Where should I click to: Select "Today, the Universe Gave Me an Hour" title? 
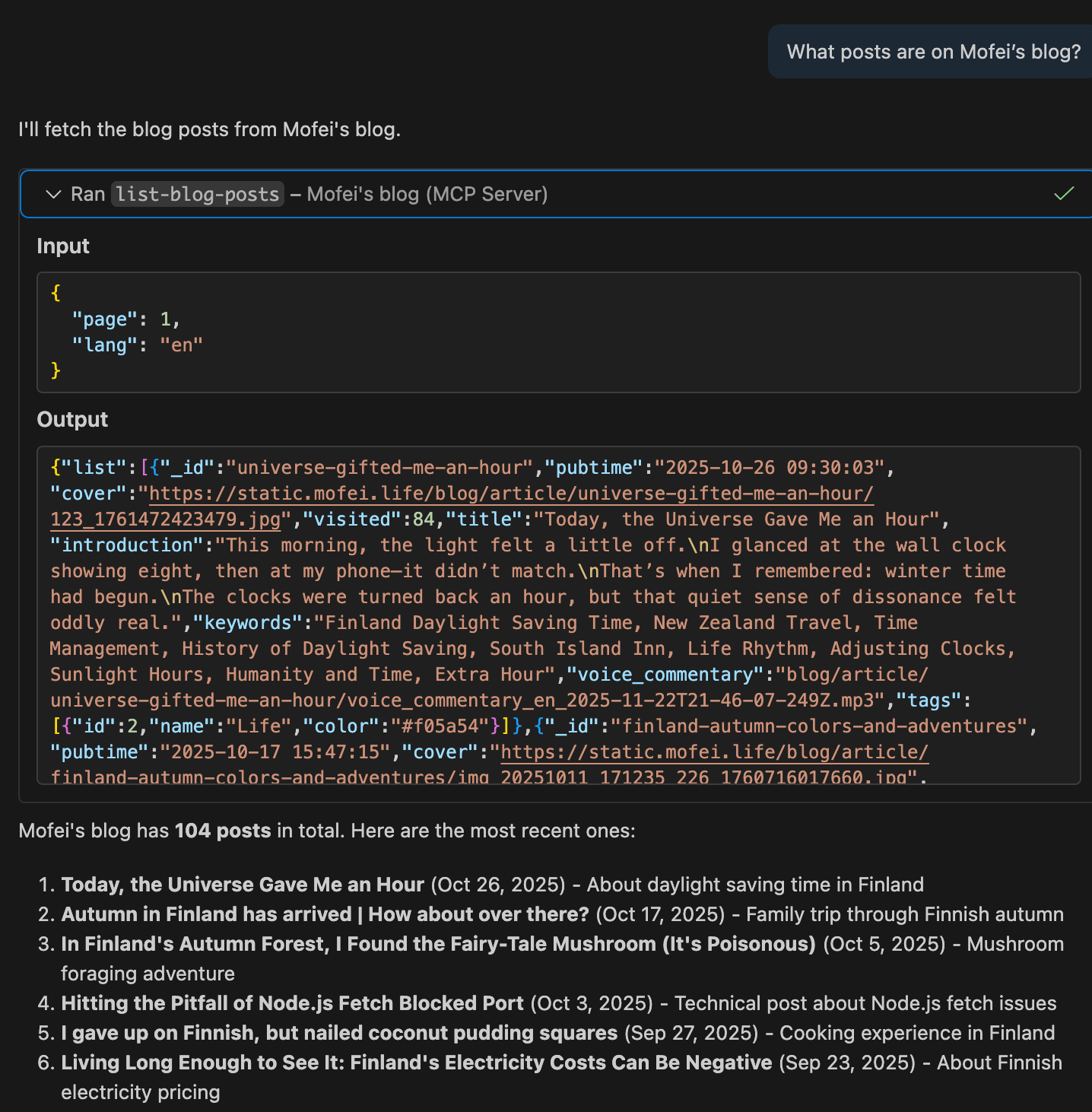point(243,885)
